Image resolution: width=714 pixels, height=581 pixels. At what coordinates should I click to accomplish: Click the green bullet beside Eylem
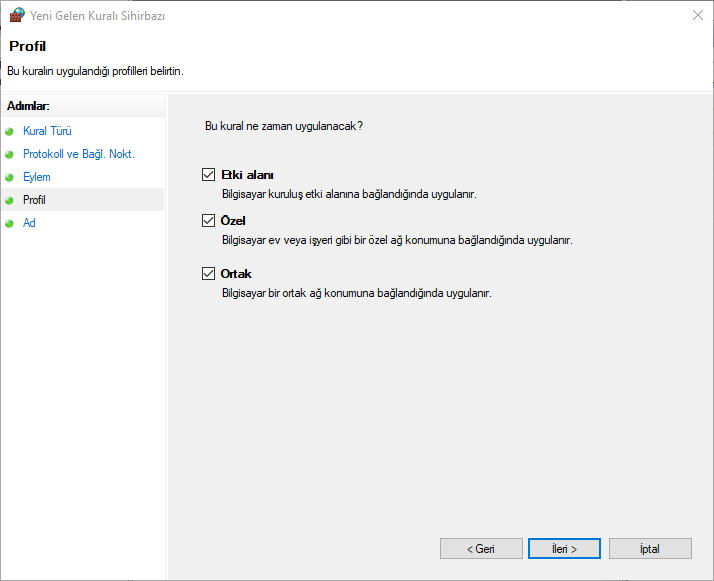[10, 177]
